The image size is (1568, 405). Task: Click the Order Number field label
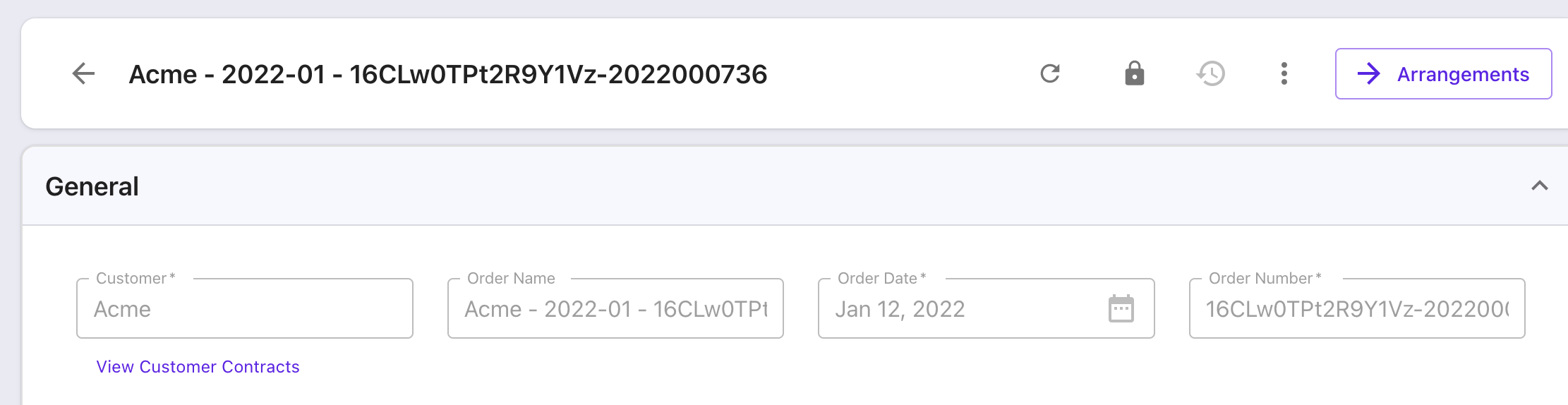tap(1265, 278)
